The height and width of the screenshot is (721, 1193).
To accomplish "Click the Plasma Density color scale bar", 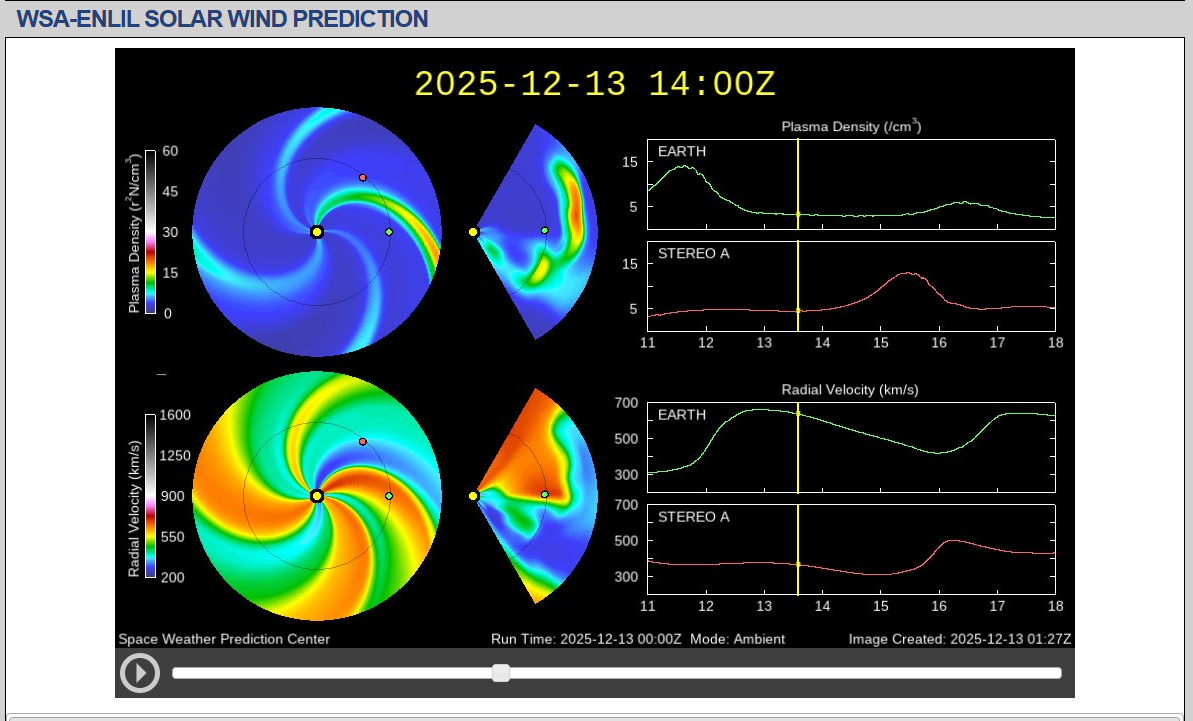I will [x=150, y=232].
